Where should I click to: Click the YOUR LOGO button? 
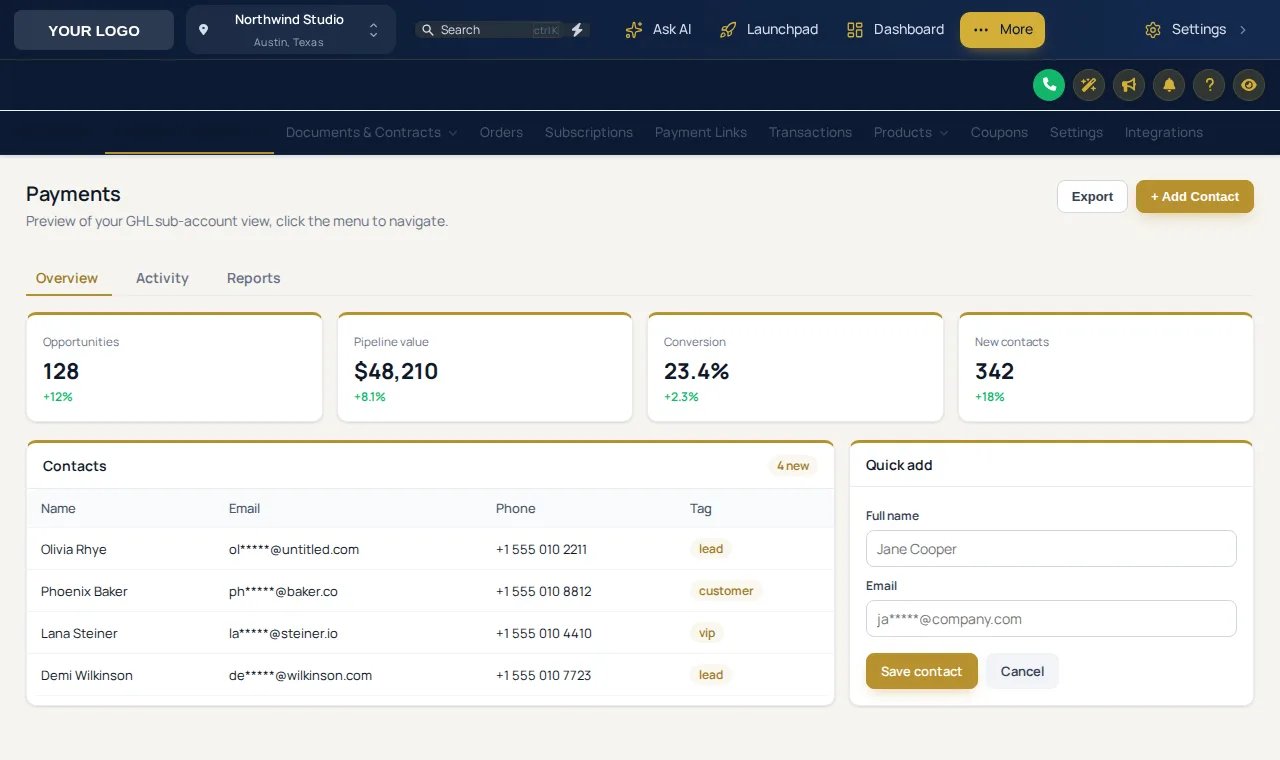[94, 30]
